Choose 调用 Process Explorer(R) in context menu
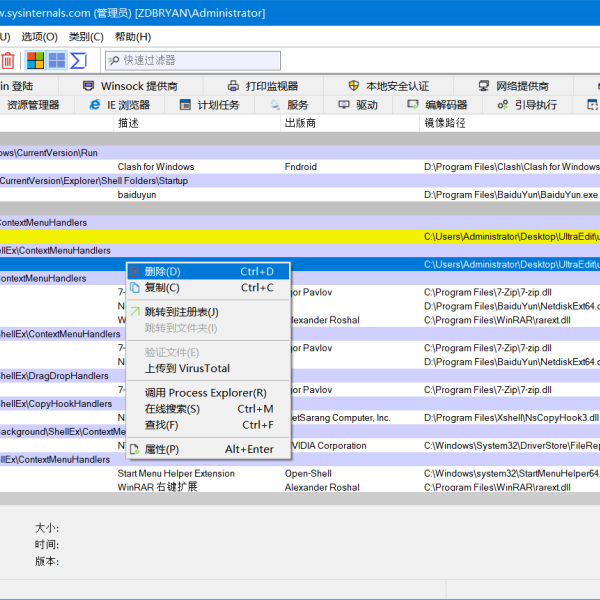The height and width of the screenshot is (600, 600). point(208,393)
